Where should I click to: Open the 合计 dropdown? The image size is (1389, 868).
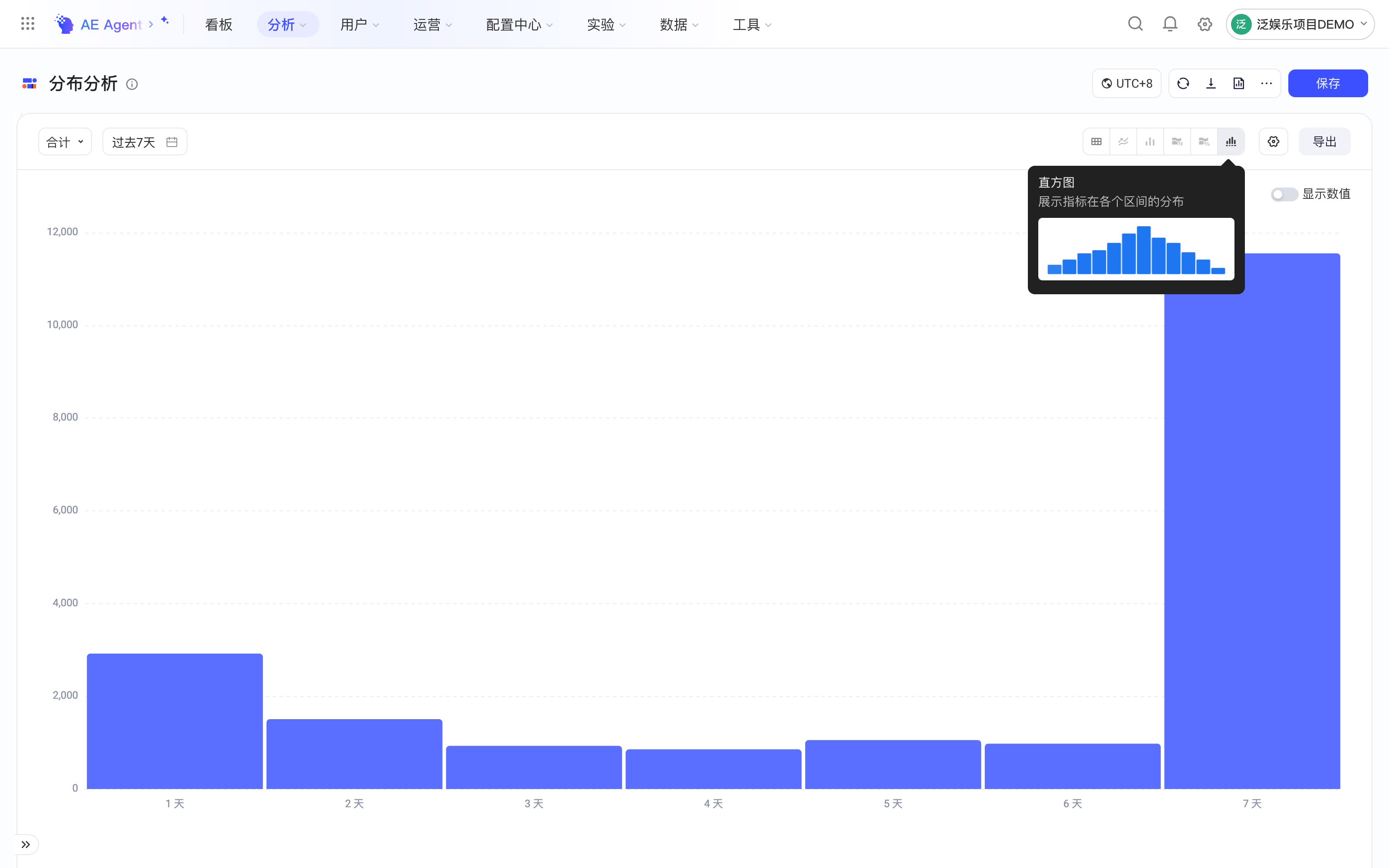coord(65,142)
